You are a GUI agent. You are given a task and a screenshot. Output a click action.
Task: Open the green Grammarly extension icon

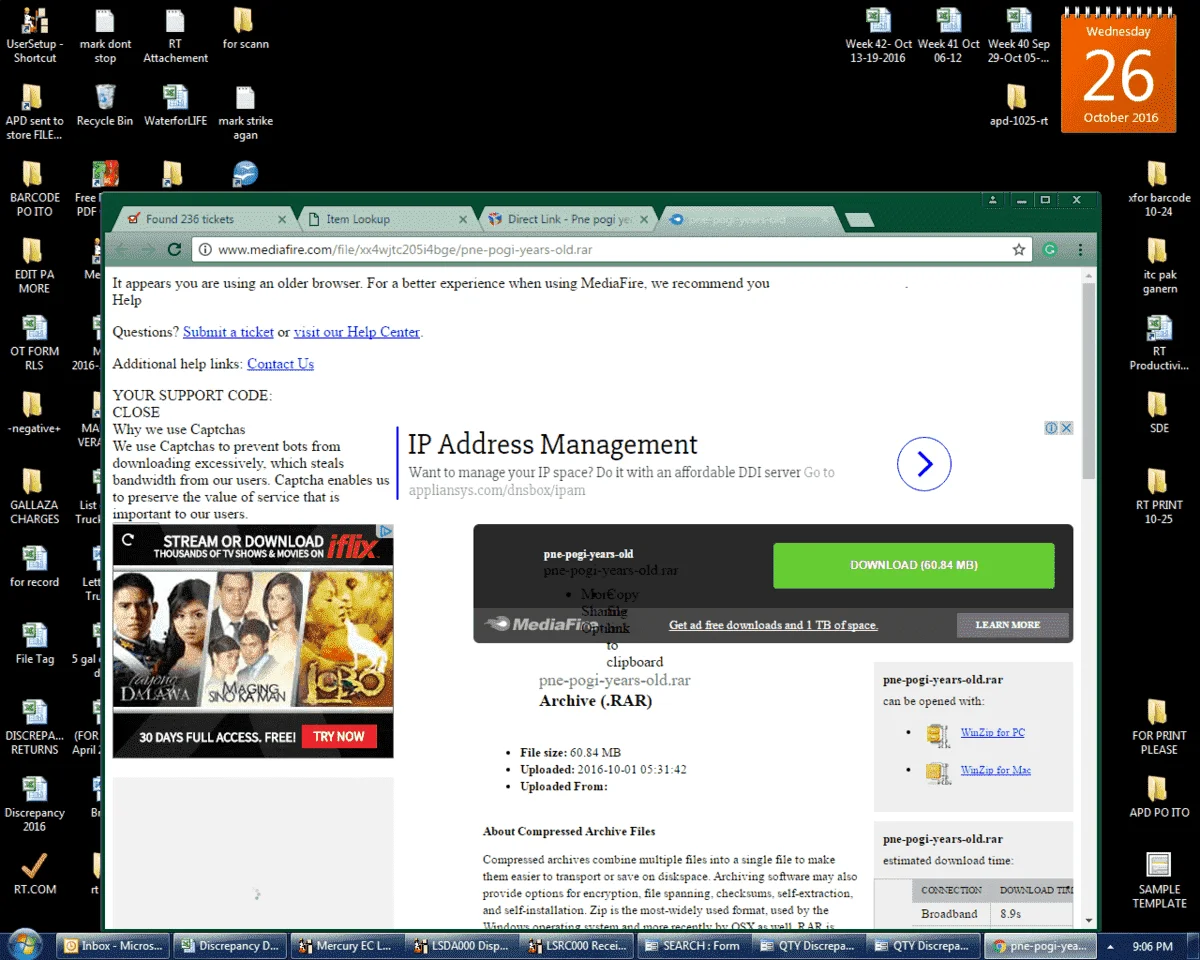click(1050, 250)
